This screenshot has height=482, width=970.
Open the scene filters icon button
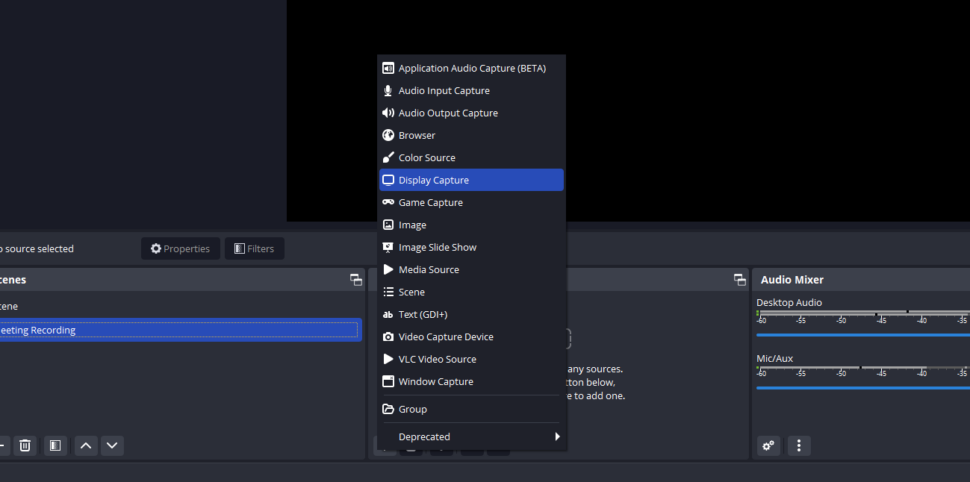coord(55,445)
